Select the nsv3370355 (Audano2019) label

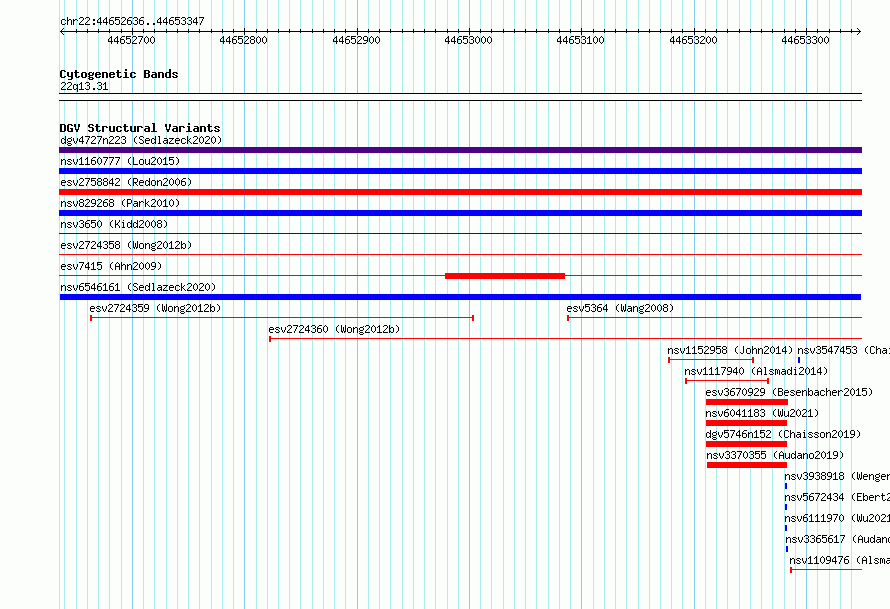pos(775,455)
